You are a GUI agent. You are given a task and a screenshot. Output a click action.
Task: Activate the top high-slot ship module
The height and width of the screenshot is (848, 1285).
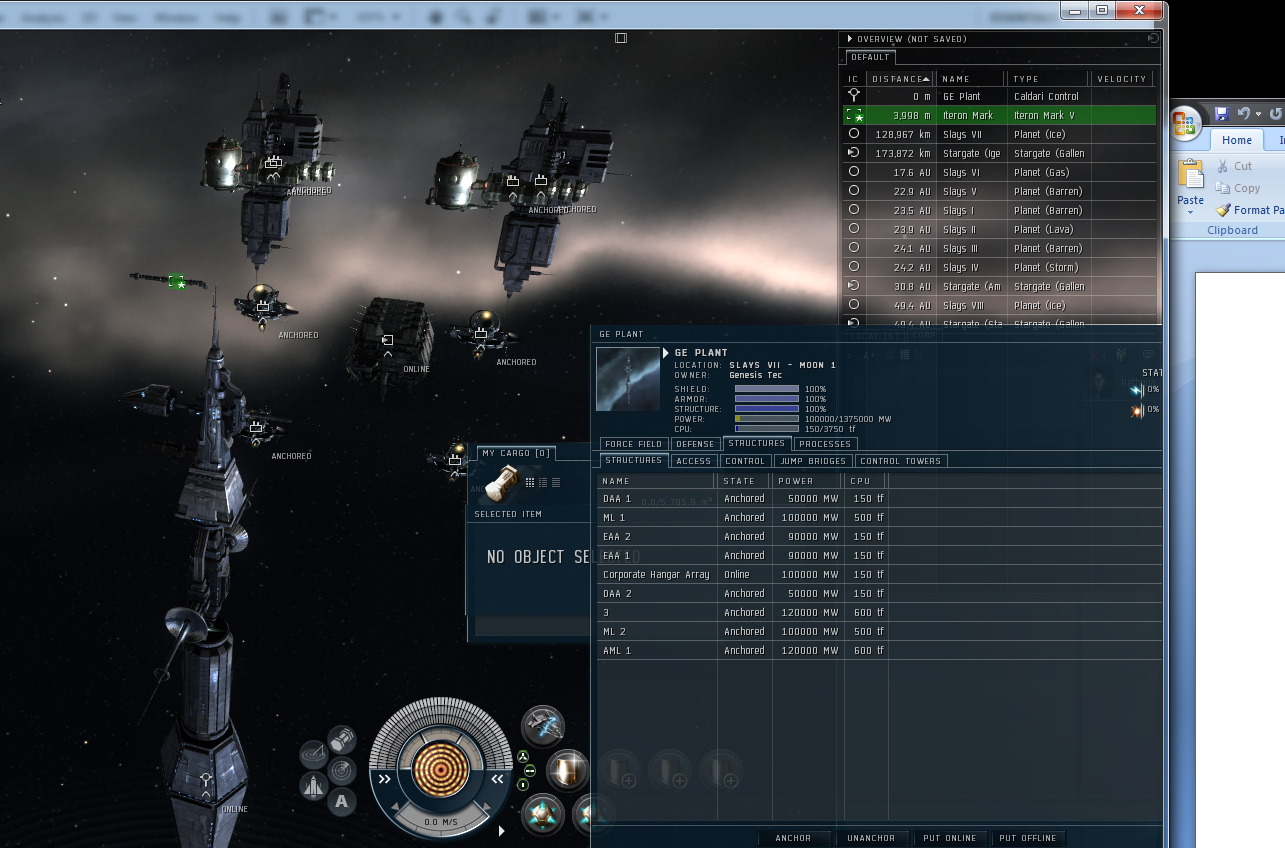pos(543,727)
